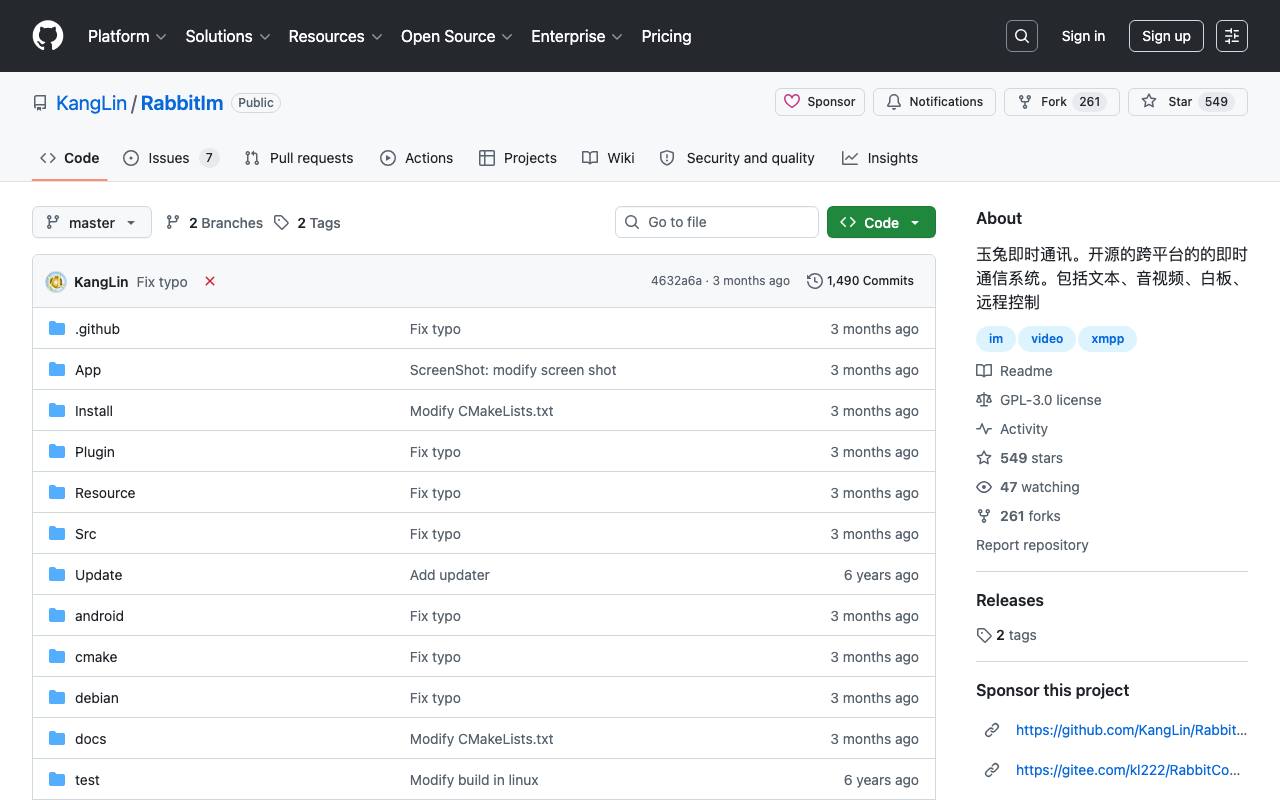Open the gitee.com sponsor link
The height and width of the screenshot is (800, 1280).
click(1128, 770)
